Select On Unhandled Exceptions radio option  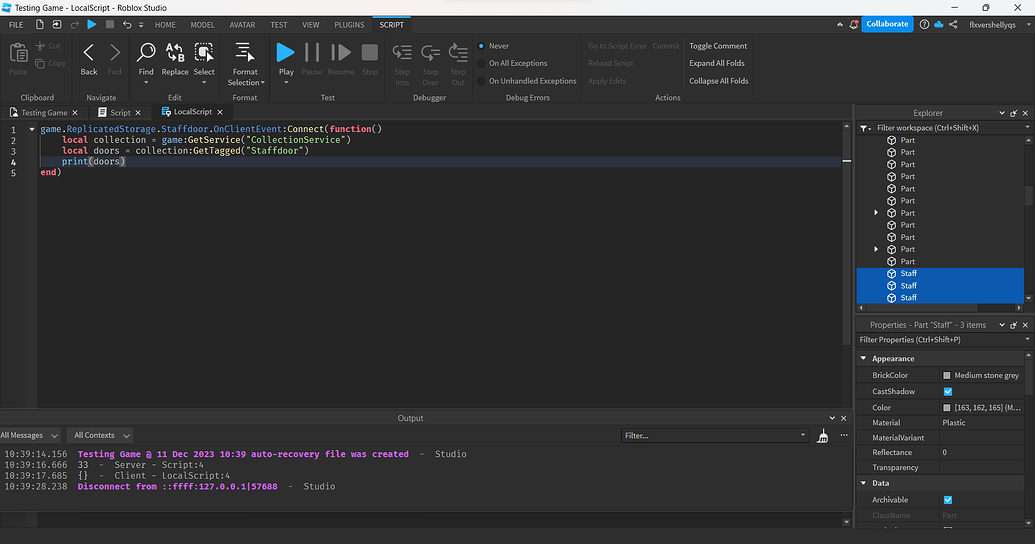point(481,81)
